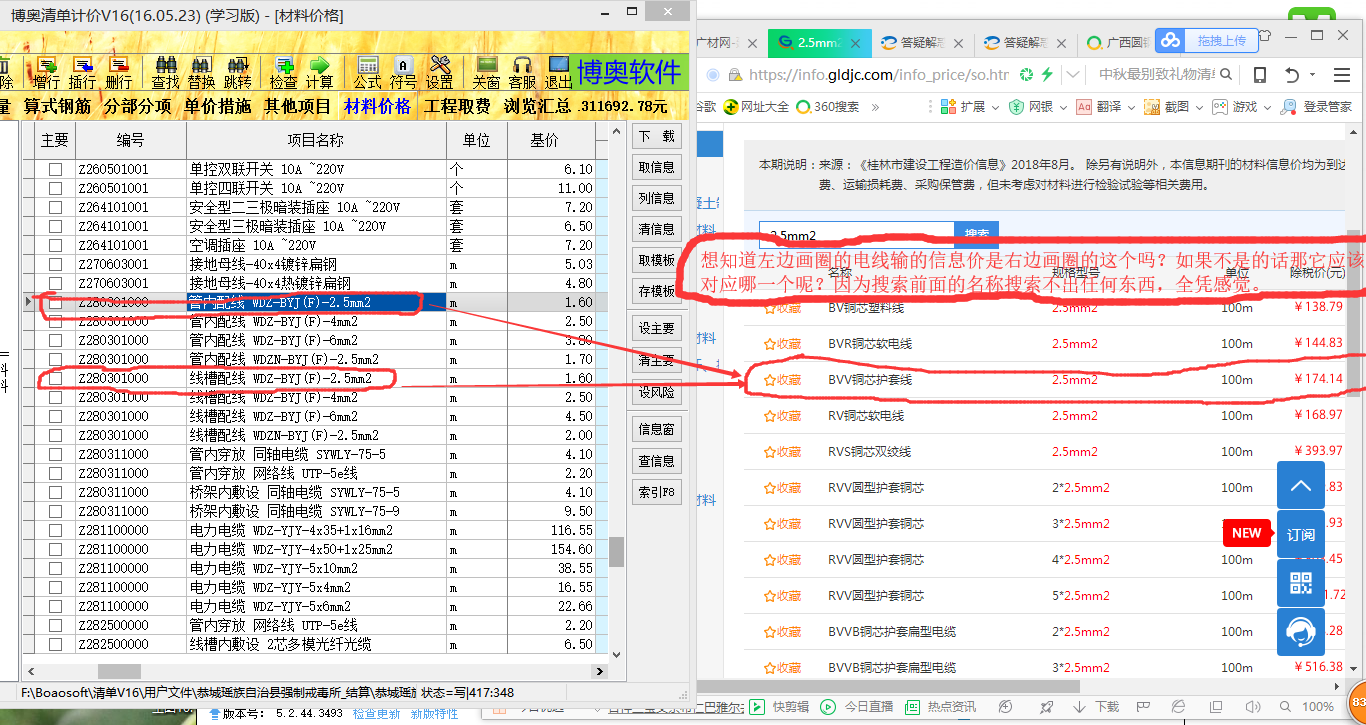This screenshot has height=725, width=1366.
Task: Click the table's vertical scrollbar thumb
Action: 617,552
